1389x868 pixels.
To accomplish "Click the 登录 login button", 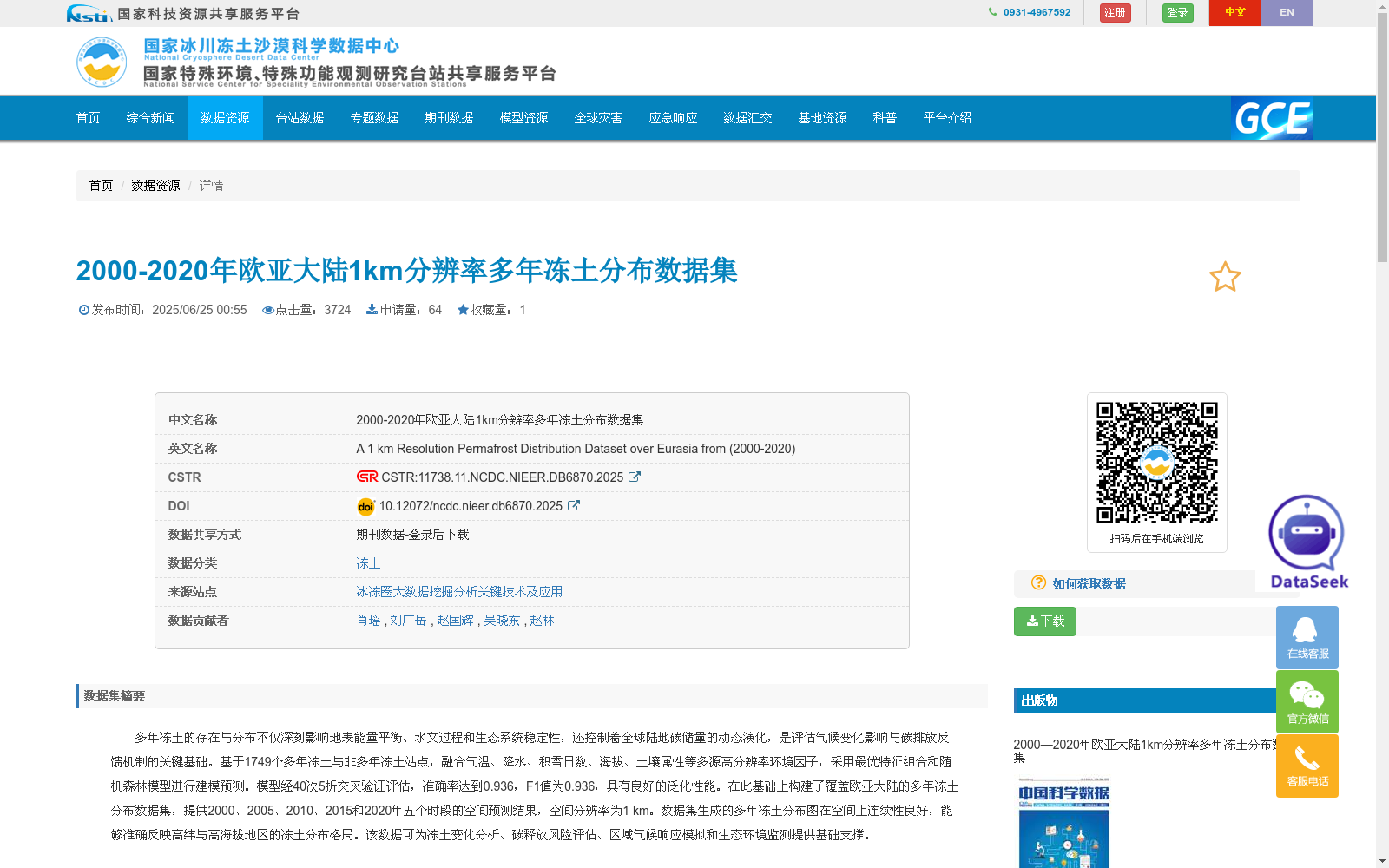I will tap(1178, 13).
